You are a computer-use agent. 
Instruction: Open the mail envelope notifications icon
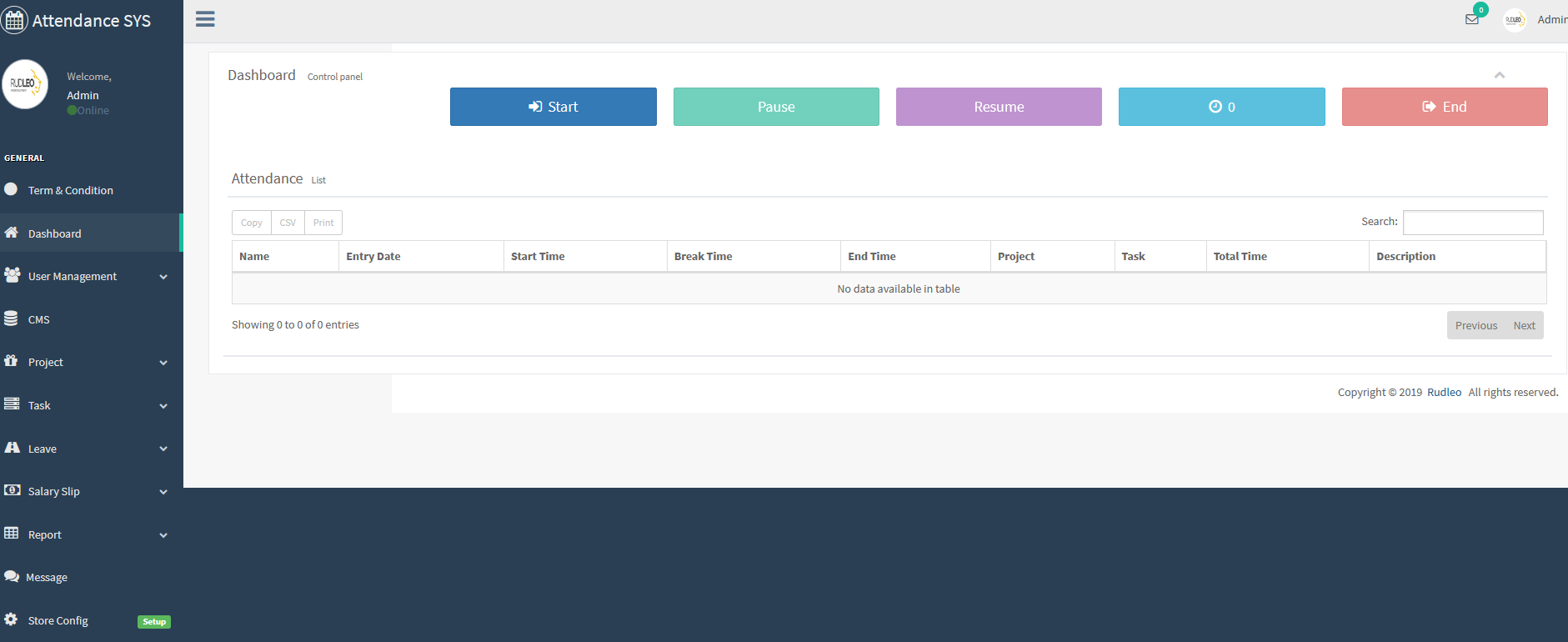point(1472,19)
